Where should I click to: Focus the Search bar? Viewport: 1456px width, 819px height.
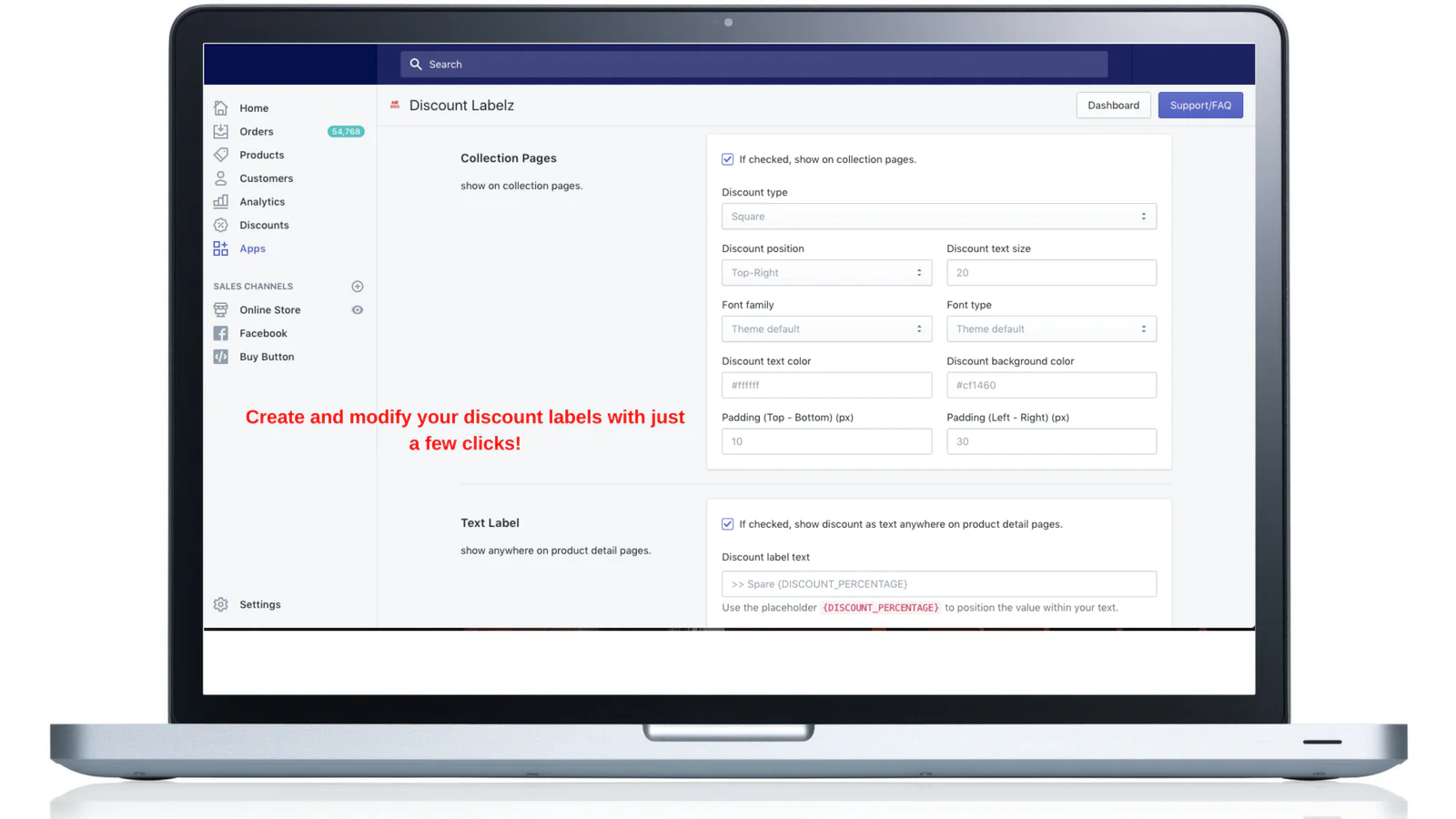(753, 65)
